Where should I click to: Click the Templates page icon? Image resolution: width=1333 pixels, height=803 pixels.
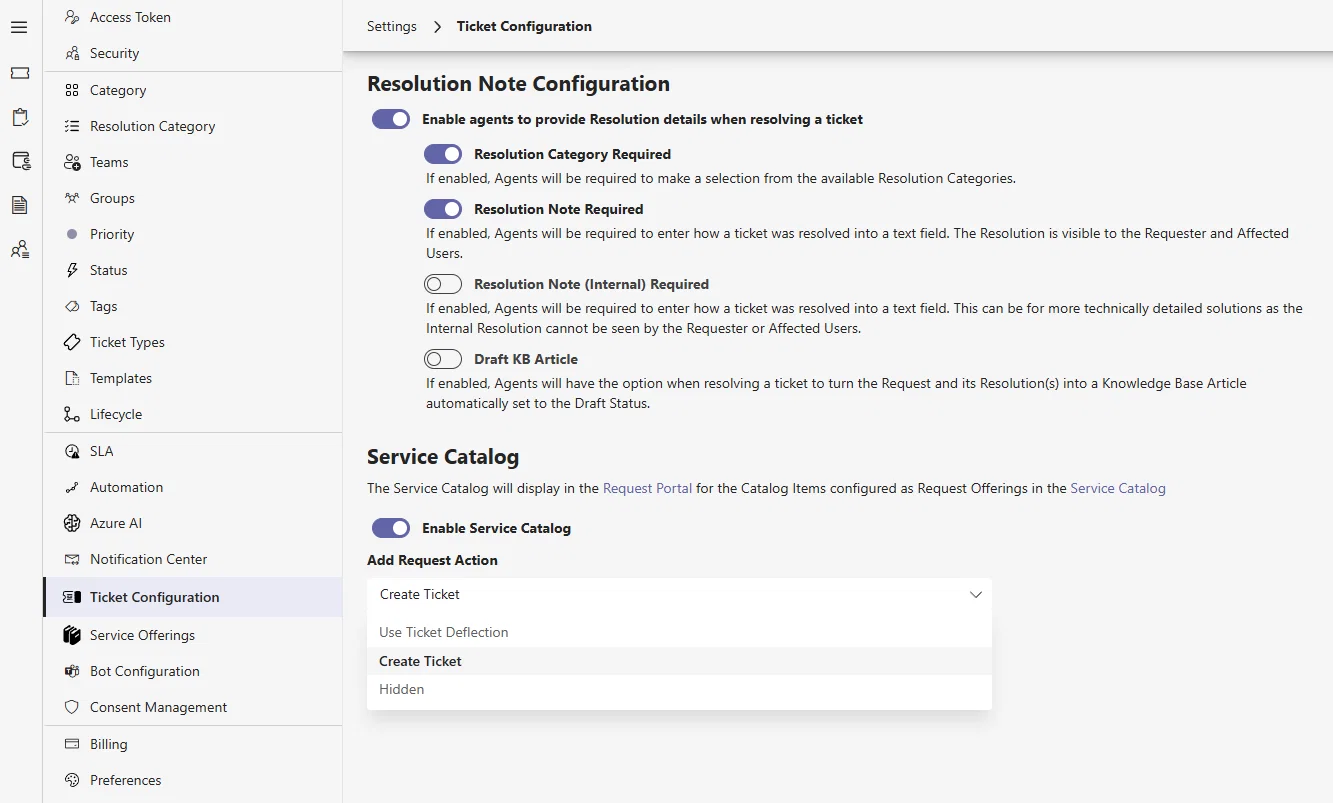point(72,378)
